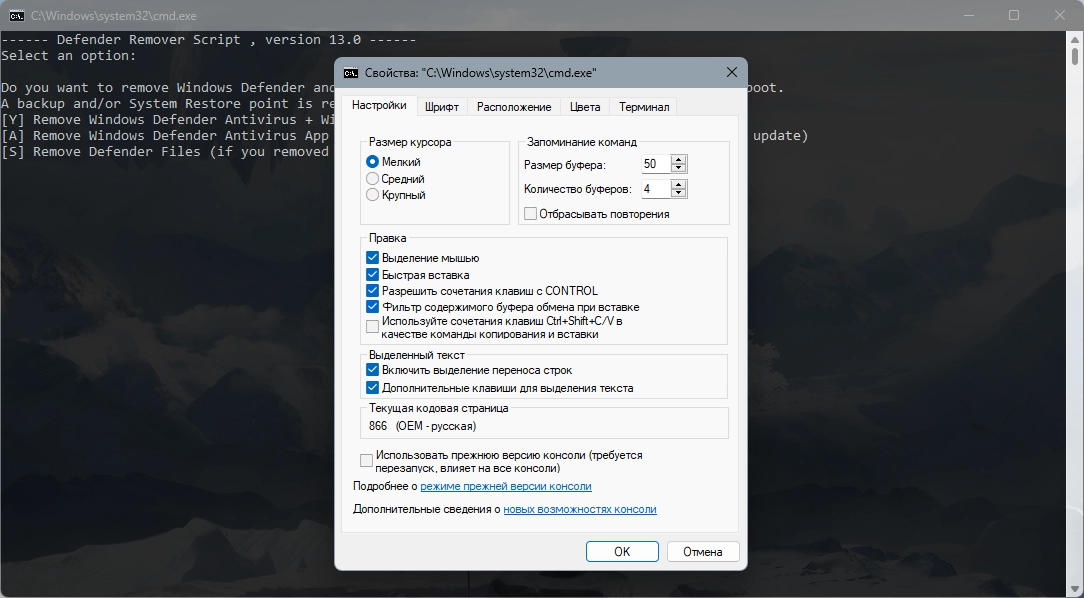Switch to the Расположение tab
1084x598 pixels.
[x=514, y=106]
